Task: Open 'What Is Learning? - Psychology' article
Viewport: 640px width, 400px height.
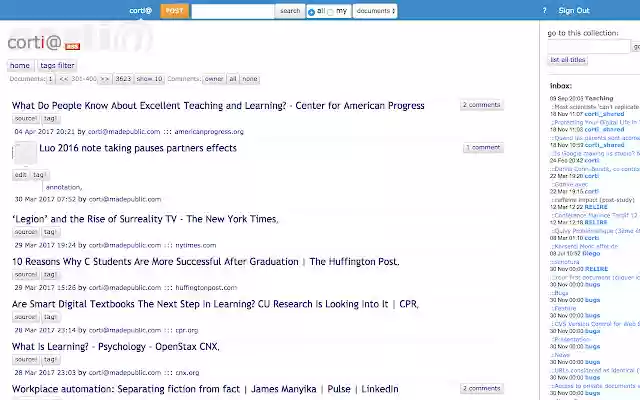Action: (116, 347)
